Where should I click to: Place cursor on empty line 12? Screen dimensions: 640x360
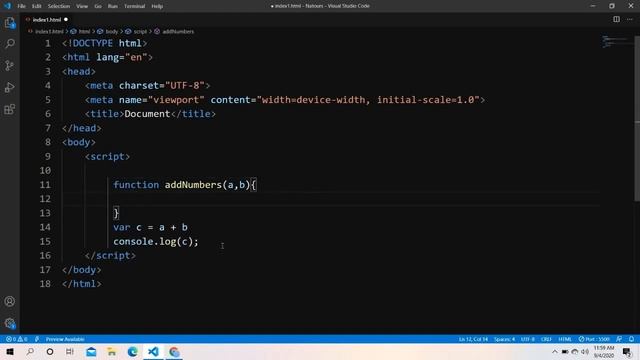coord(331,199)
